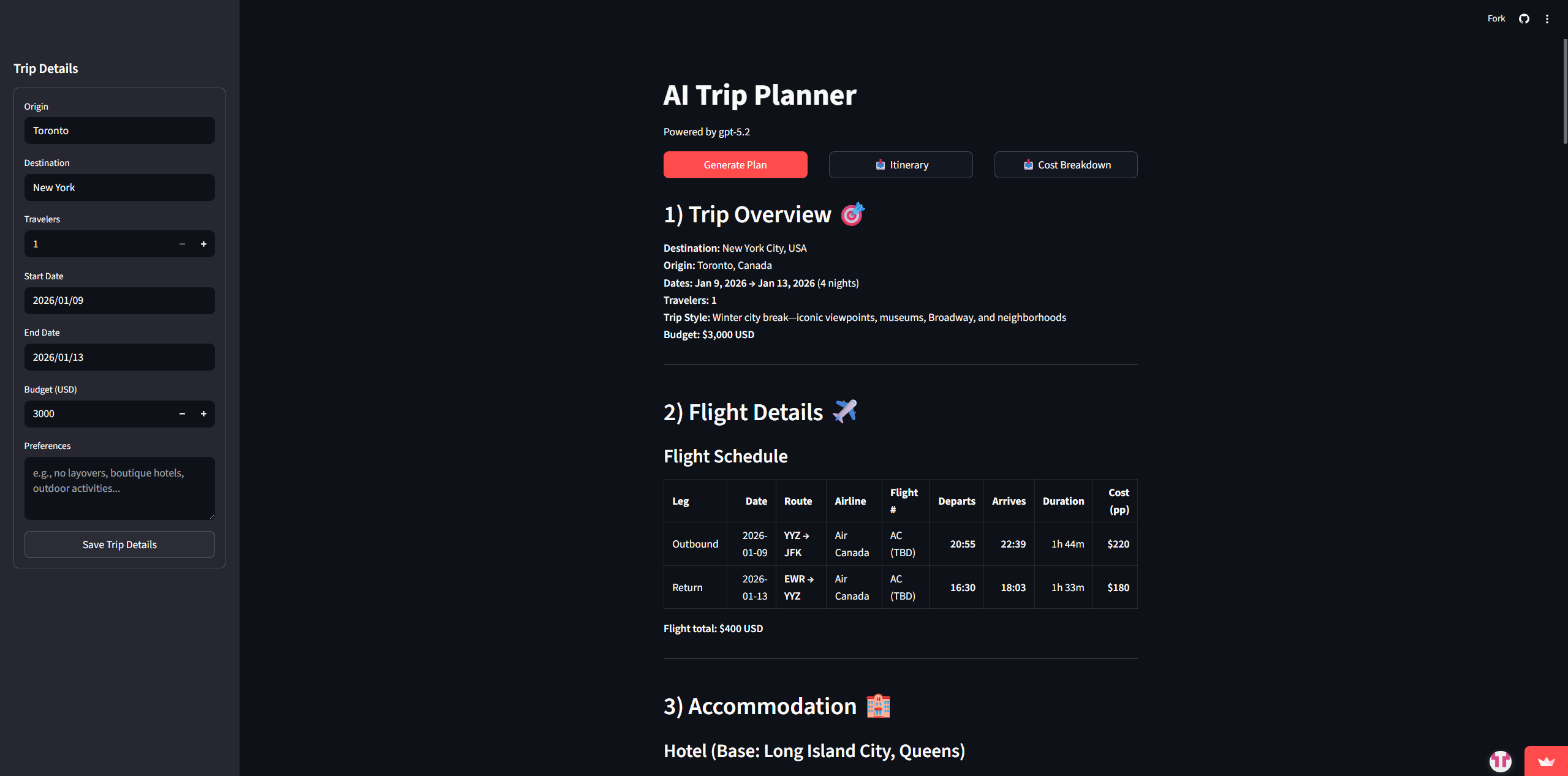Click the Save Trip Details button
This screenshot has width=1568, height=776.
point(119,544)
